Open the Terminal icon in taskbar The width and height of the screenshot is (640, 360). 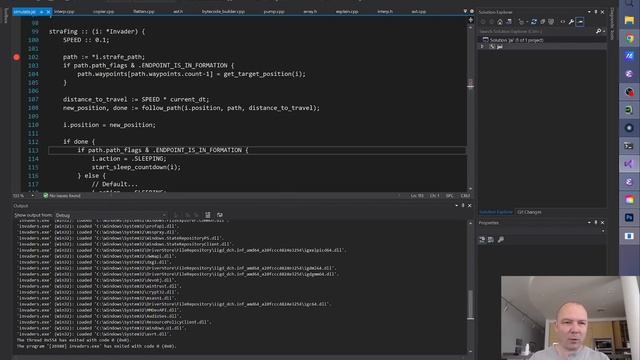point(629,146)
